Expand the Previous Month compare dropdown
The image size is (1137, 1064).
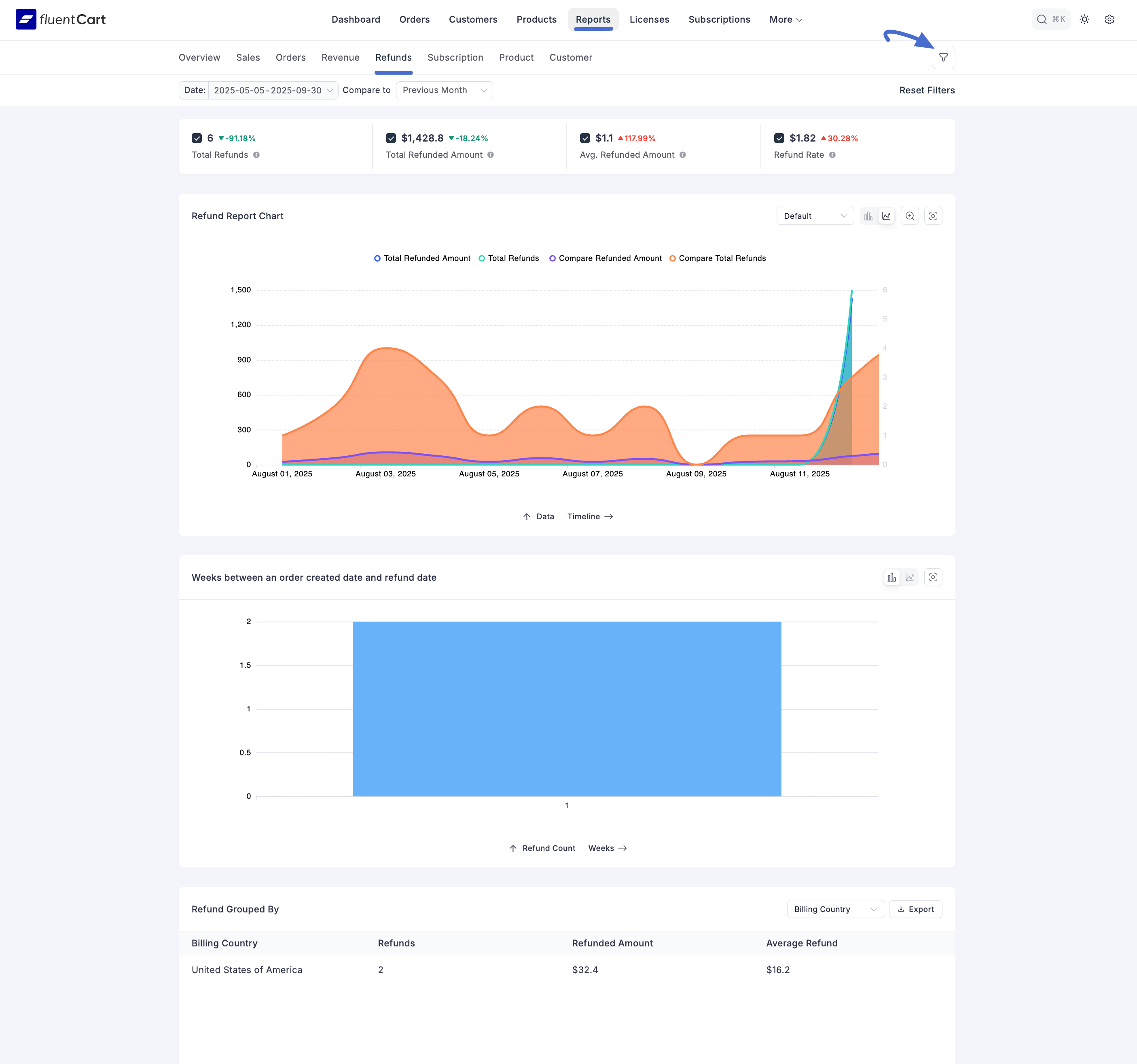444,90
